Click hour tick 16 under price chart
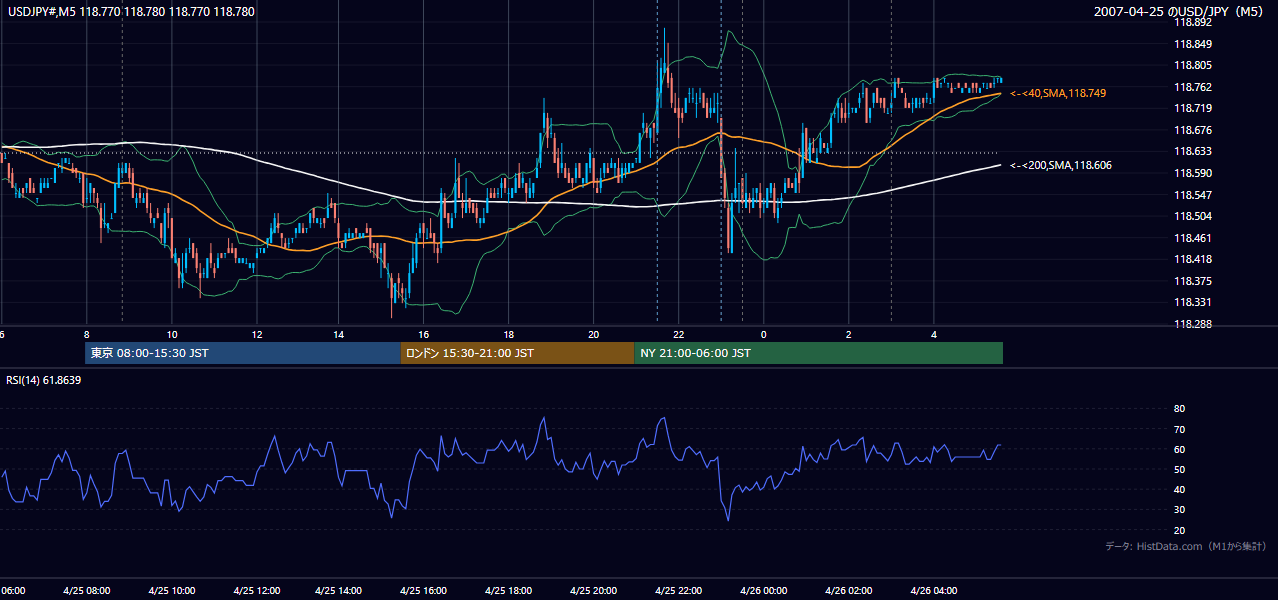 pyautogui.click(x=424, y=334)
